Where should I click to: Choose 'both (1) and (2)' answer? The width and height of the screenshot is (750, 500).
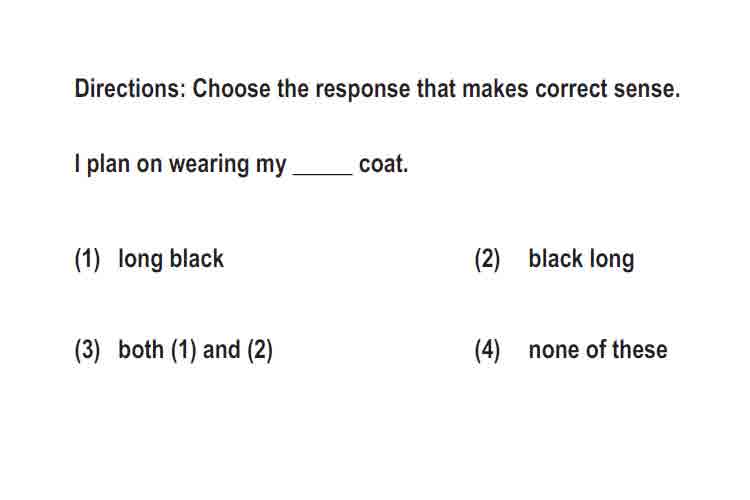(x=195, y=350)
